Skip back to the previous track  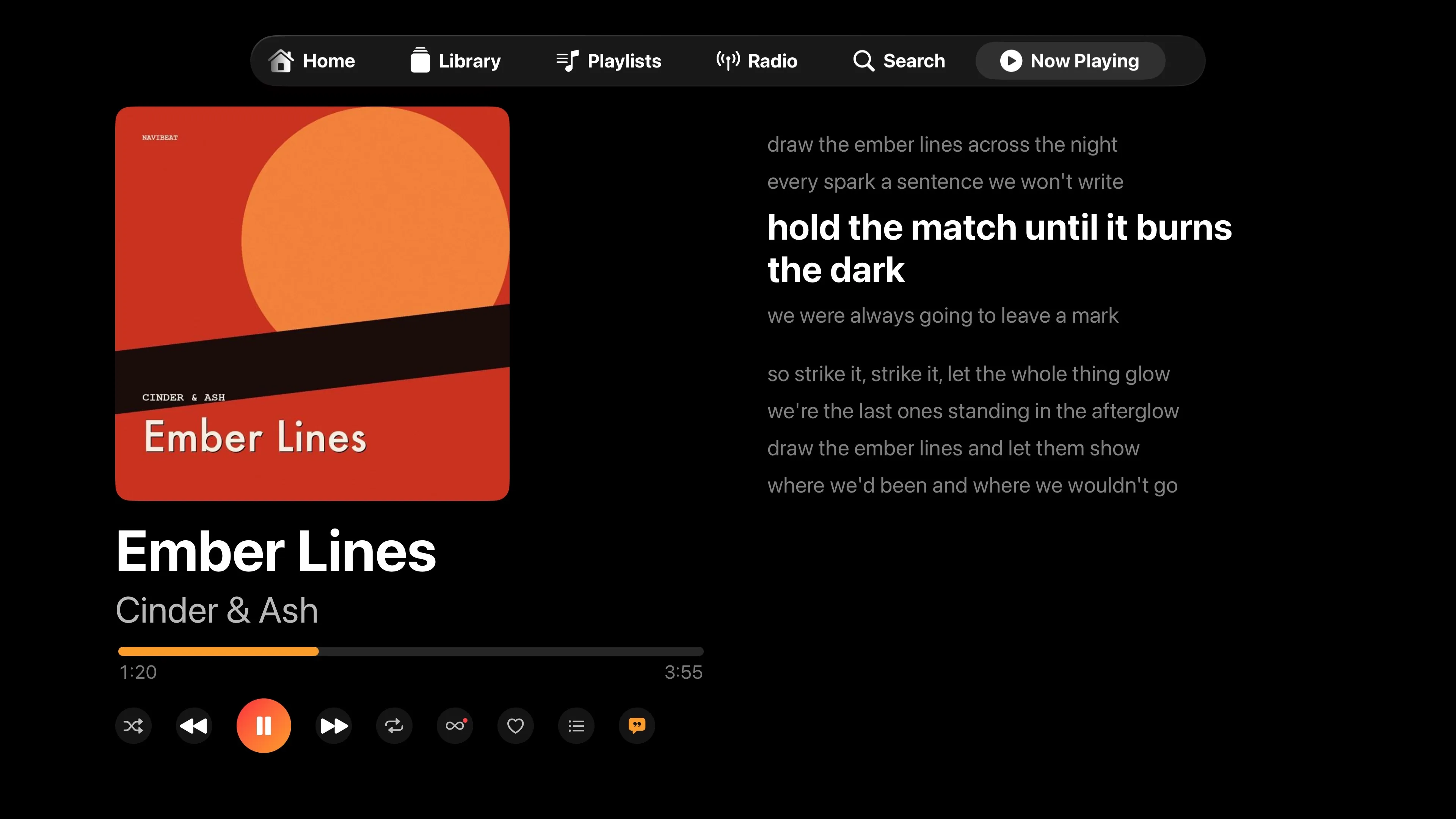coord(194,726)
